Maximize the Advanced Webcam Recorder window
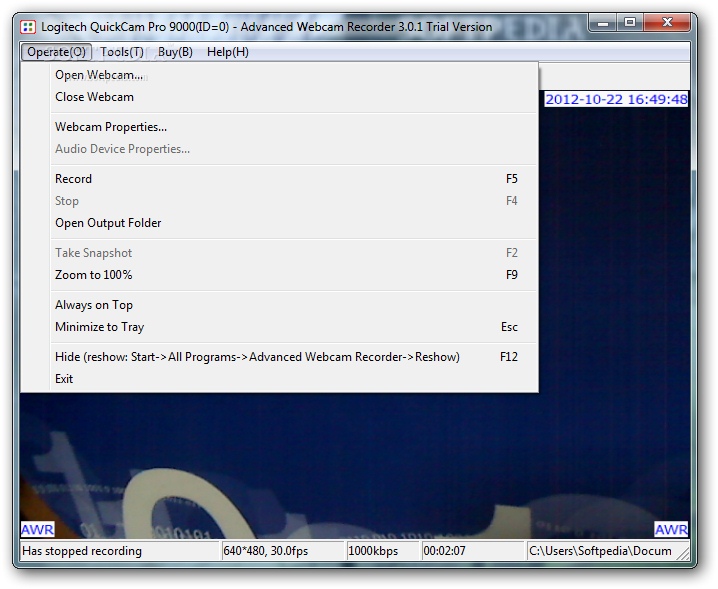718x589 pixels. click(x=630, y=22)
